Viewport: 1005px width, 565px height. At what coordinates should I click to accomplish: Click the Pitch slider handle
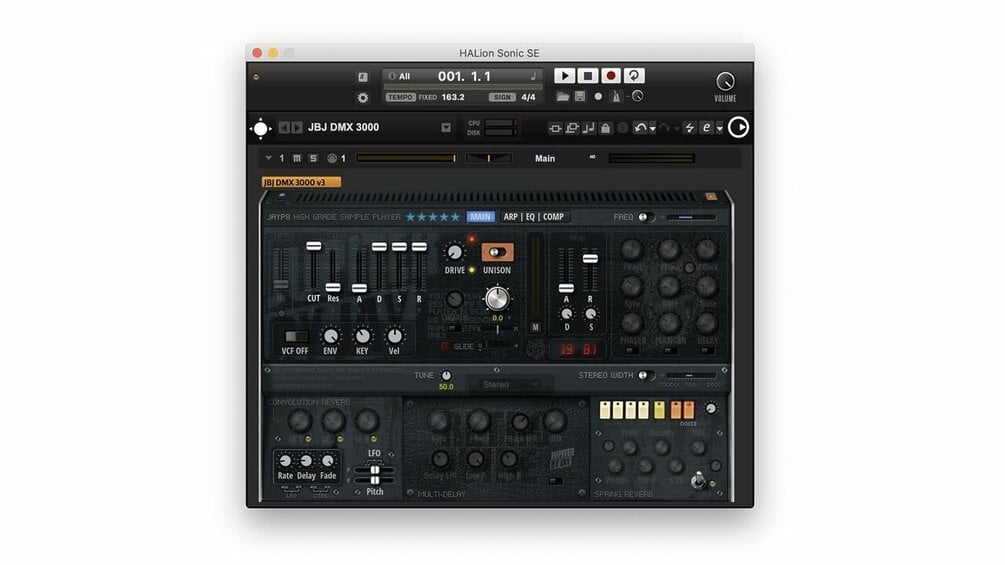[375, 479]
